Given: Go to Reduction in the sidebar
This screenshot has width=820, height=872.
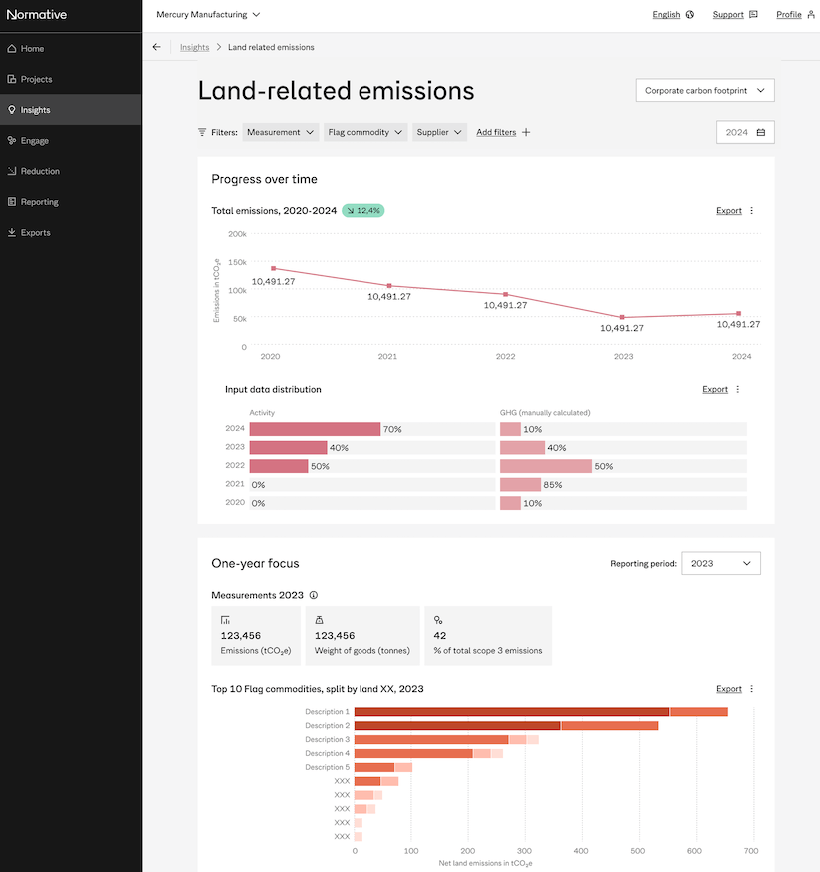Looking at the screenshot, I should 40,171.
